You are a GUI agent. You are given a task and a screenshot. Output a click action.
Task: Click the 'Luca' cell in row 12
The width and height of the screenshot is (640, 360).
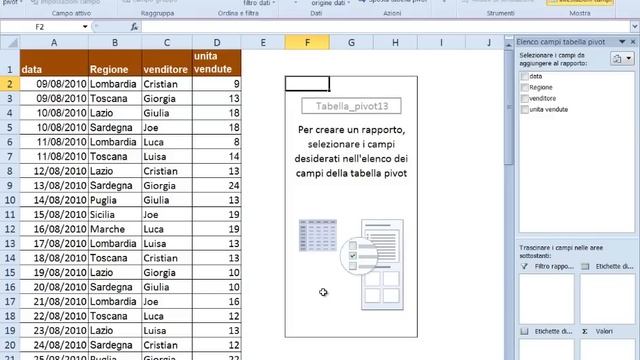click(167, 229)
